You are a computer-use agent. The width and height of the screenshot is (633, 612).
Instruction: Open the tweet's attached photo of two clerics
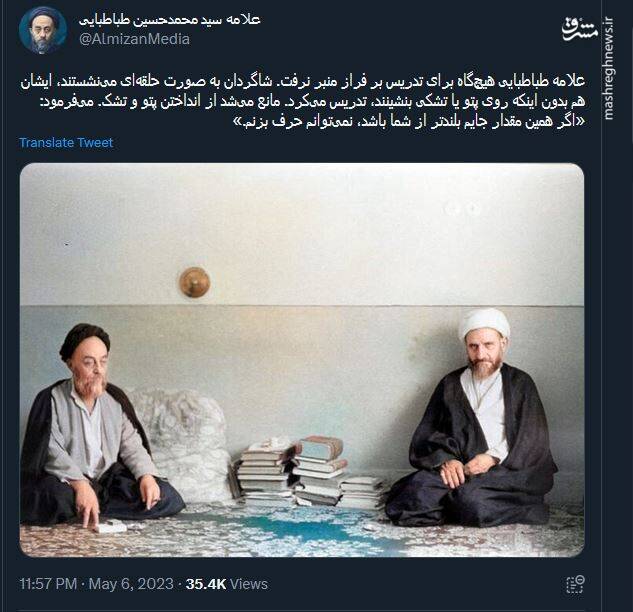coord(302,360)
